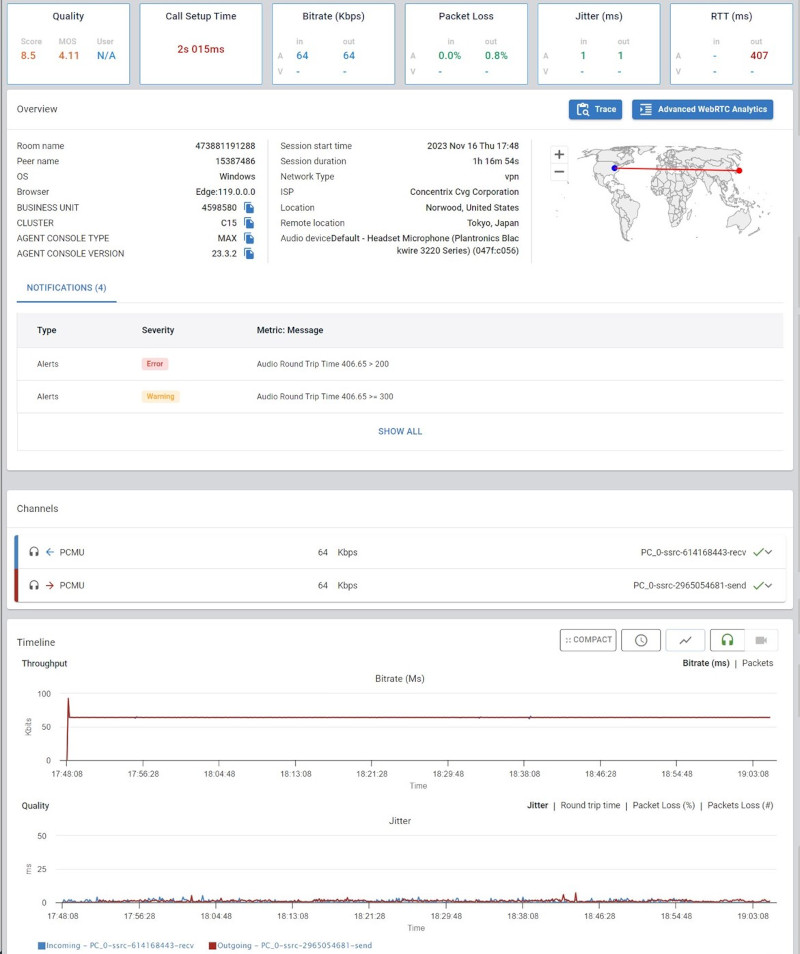Copy the AGENT CONSOLE VERSION value 23.3.2
This screenshot has width=800, height=954.
(249, 253)
